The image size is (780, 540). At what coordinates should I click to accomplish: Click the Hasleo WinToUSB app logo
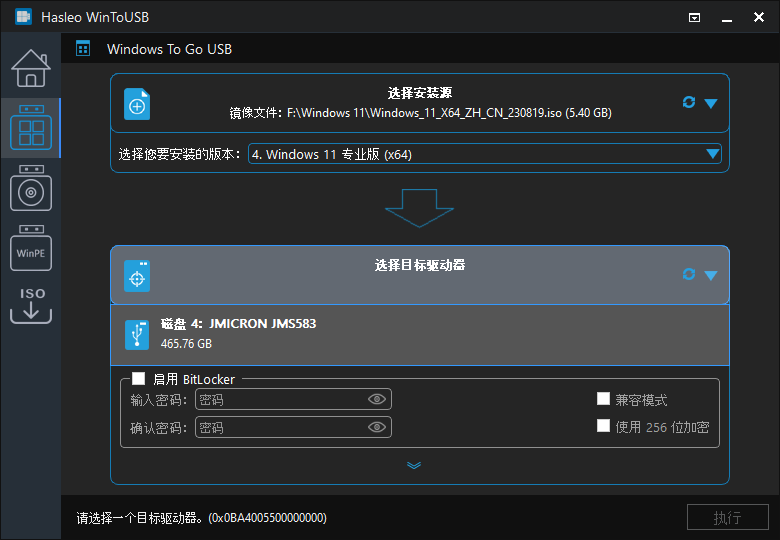23,17
